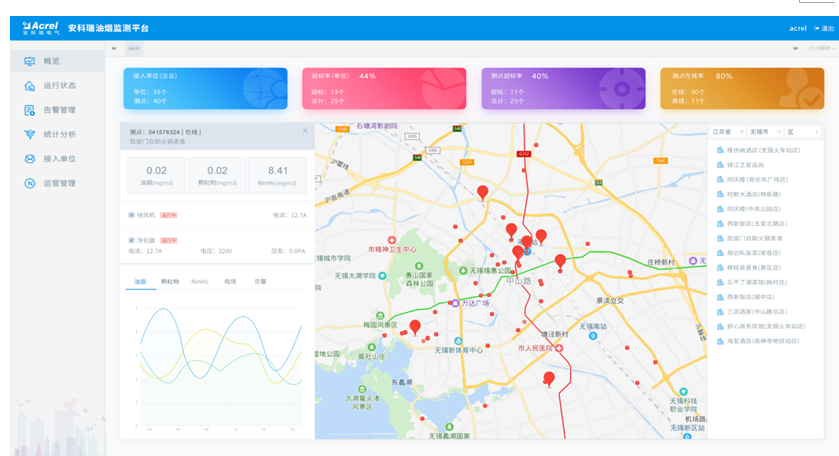Select 海友酒店 in the site list
The height and width of the screenshot is (456, 839).
click(x=762, y=341)
